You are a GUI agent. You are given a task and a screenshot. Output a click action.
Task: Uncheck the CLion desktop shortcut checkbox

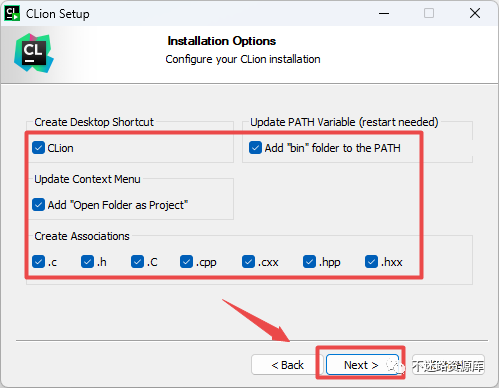coord(38,148)
